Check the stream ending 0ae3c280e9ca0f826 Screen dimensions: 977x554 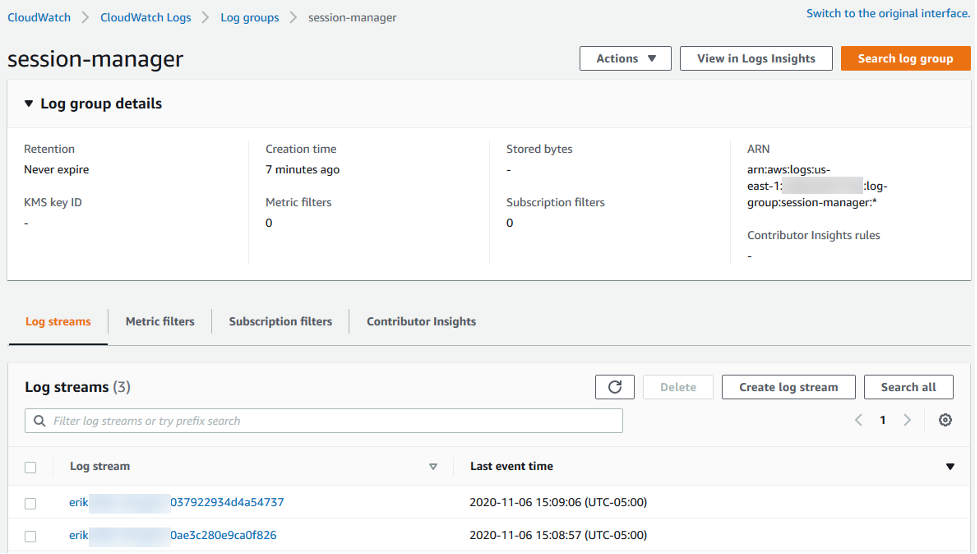pos(31,536)
